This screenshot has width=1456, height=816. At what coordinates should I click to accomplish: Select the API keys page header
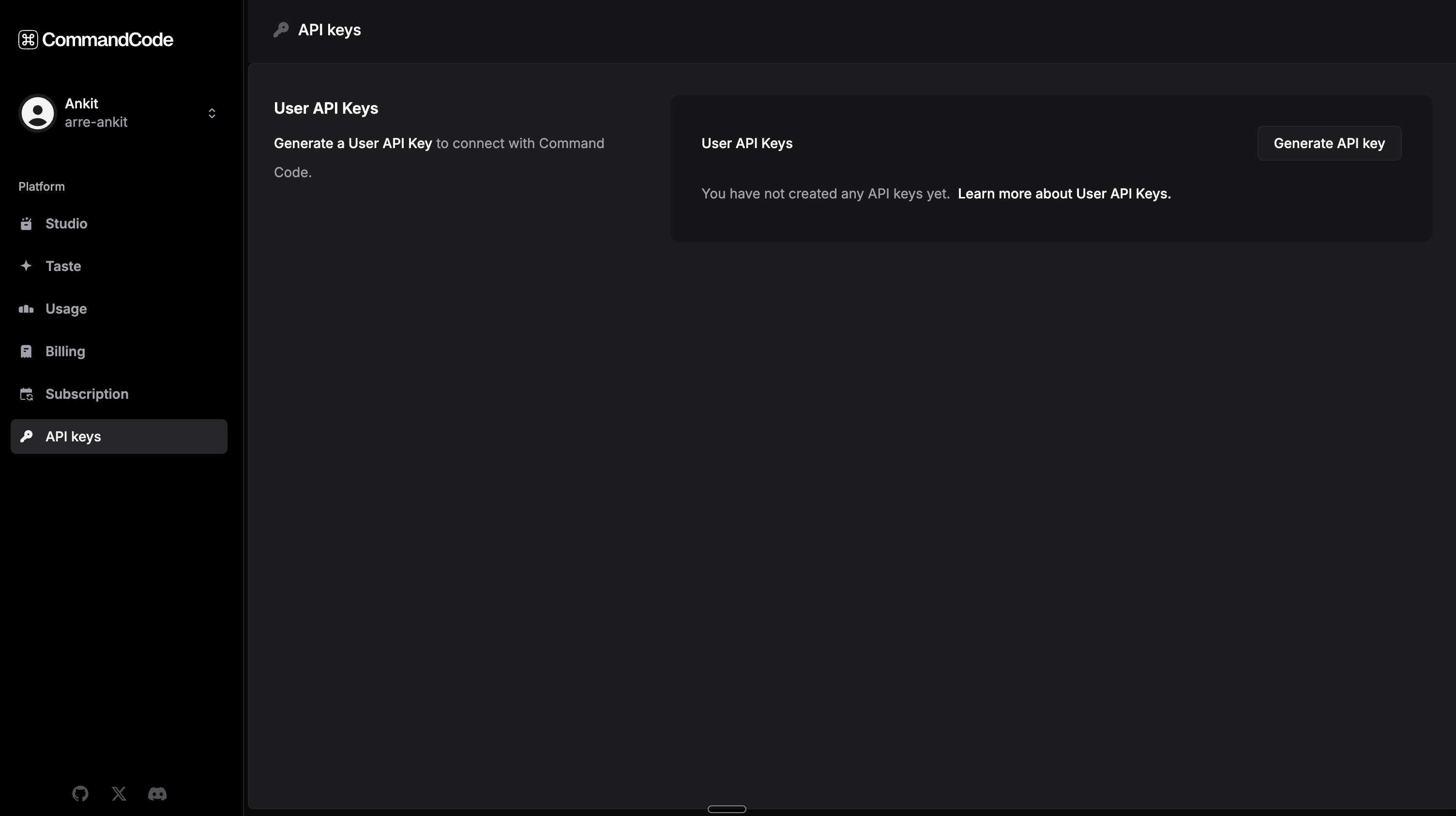click(330, 30)
